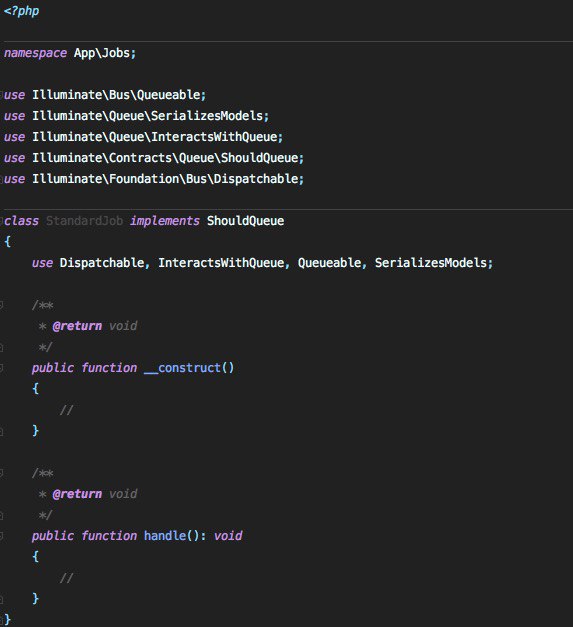The image size is (573, 627).
Task: Click the "class" keyword
Action: click(x=21, y=221)
